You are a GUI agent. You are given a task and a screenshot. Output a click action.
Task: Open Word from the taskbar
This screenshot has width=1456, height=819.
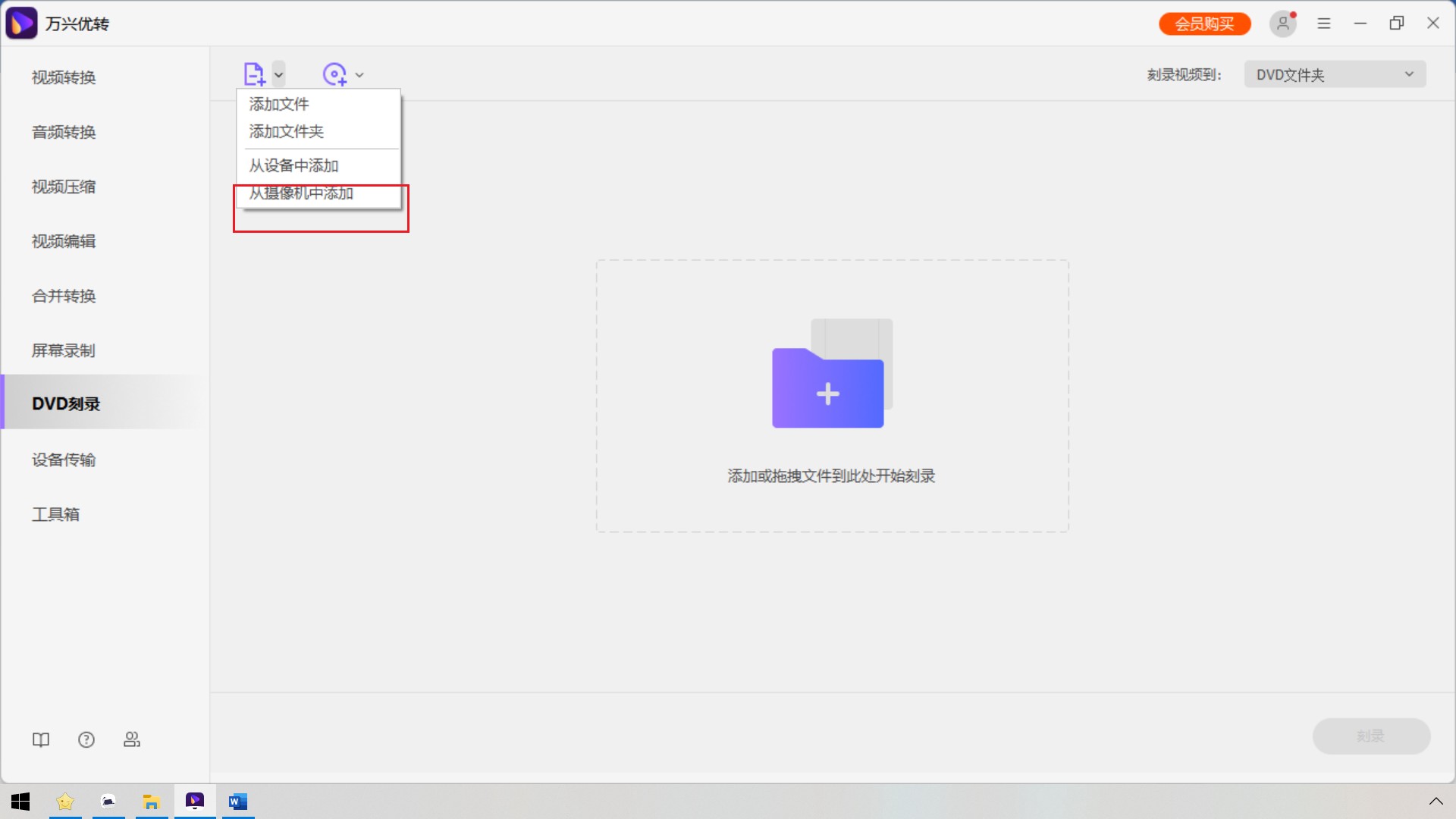238,801
